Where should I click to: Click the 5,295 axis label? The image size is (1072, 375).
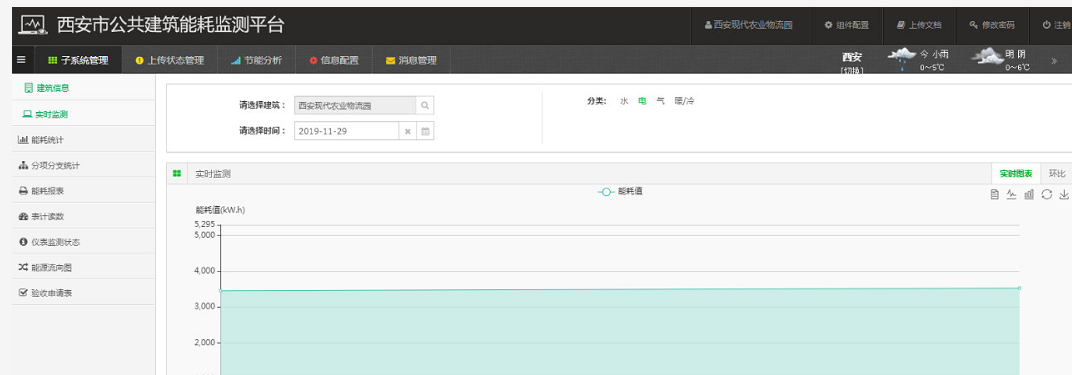point(205,224)
